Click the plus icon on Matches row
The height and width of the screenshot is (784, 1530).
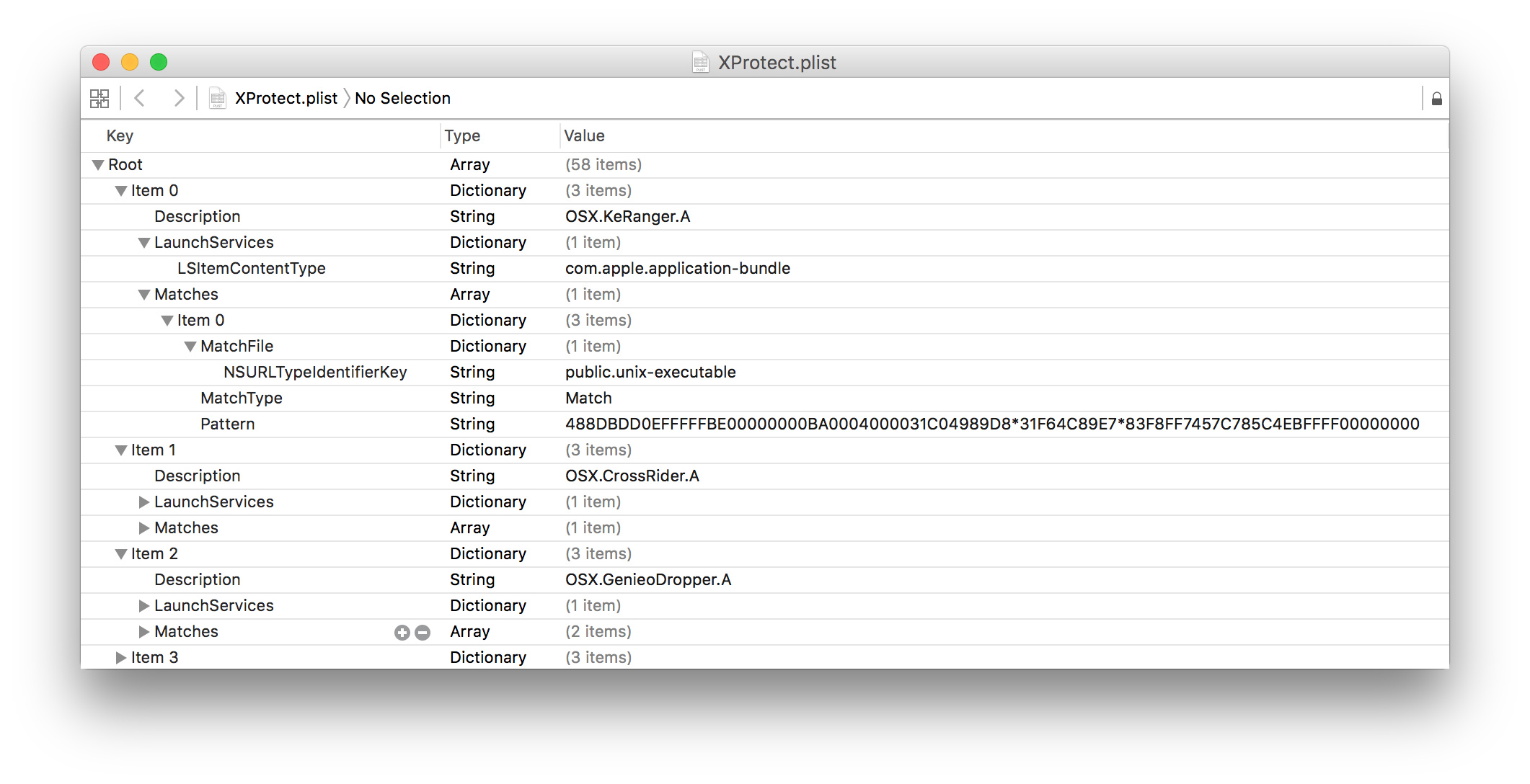click(x=402, y=633)
